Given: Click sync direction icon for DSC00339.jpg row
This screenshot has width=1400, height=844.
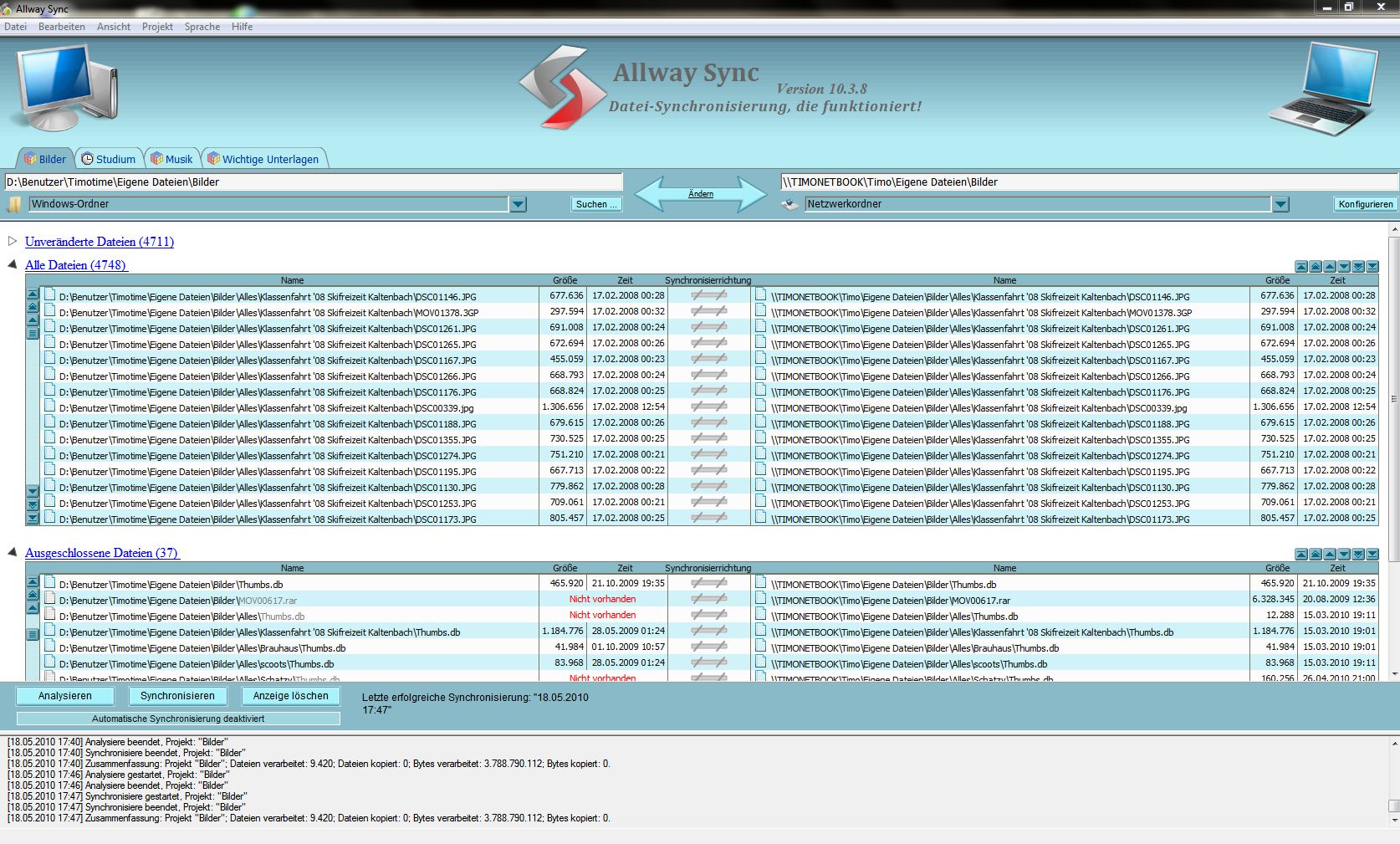Looking at the screenshot, I should [x=708, y=407].
